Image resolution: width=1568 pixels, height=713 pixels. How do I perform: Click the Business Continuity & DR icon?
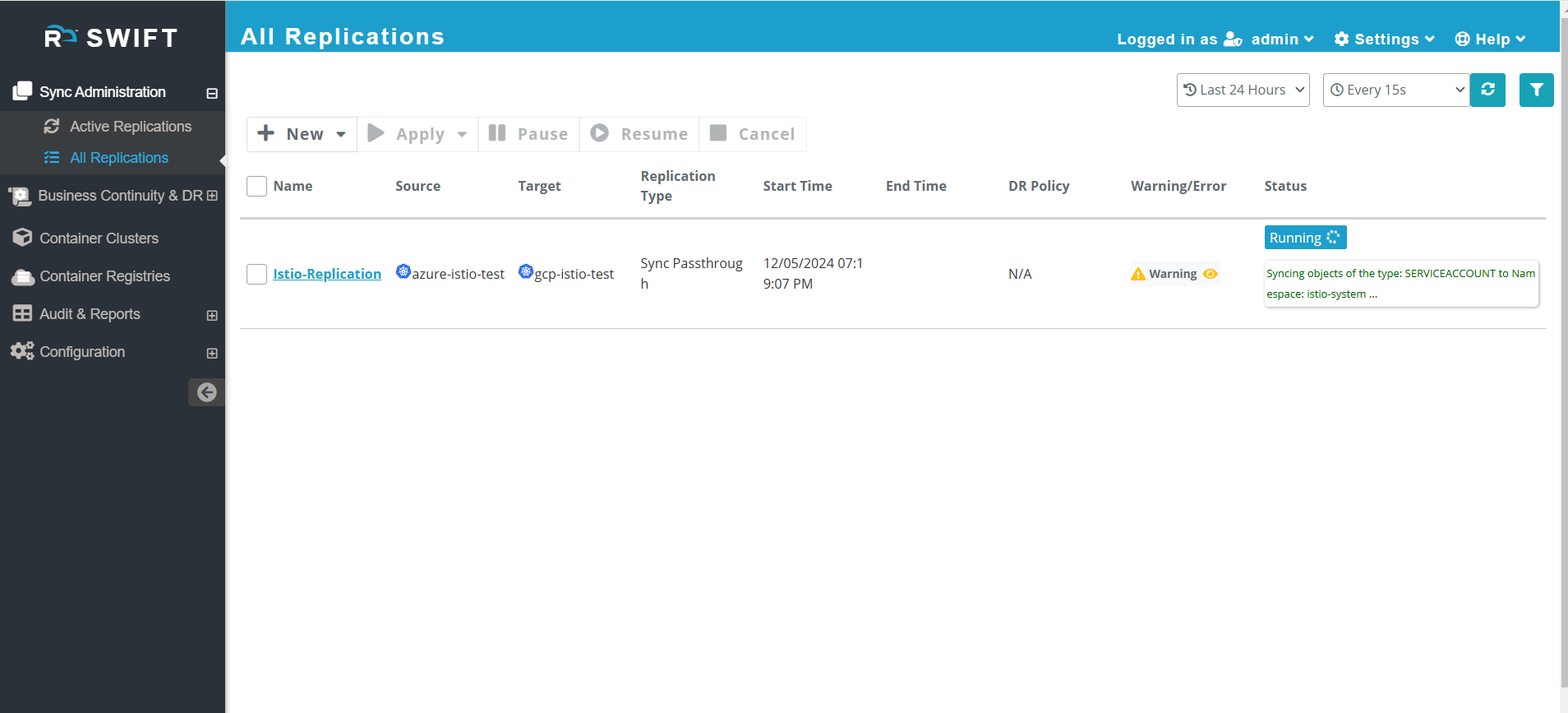pyautogui.click(x=20, y=196)
